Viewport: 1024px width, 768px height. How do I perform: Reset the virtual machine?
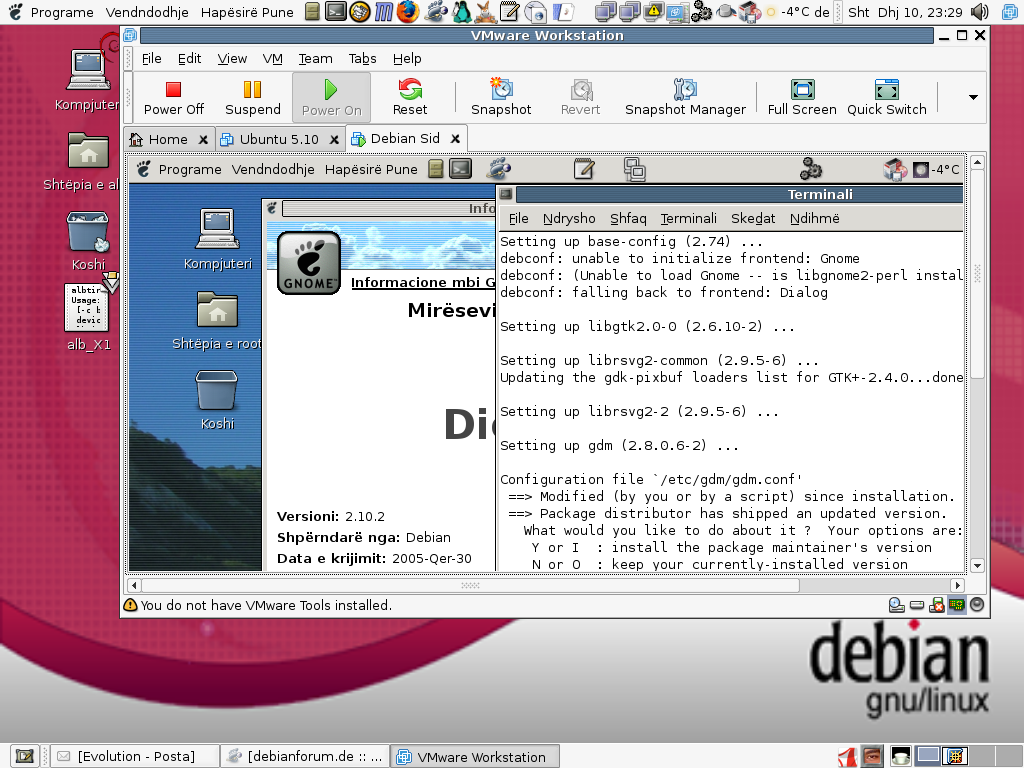click(x=410, y=98)
